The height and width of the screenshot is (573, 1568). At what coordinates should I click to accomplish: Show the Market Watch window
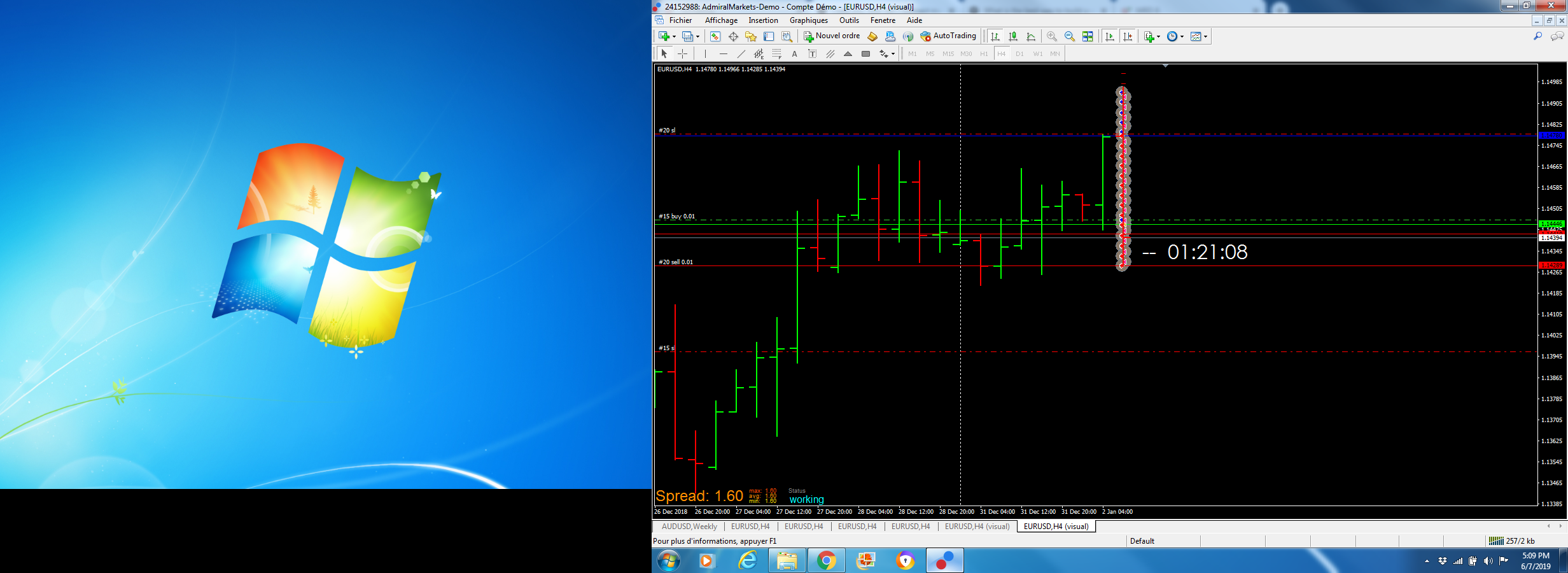pos(715,36)
